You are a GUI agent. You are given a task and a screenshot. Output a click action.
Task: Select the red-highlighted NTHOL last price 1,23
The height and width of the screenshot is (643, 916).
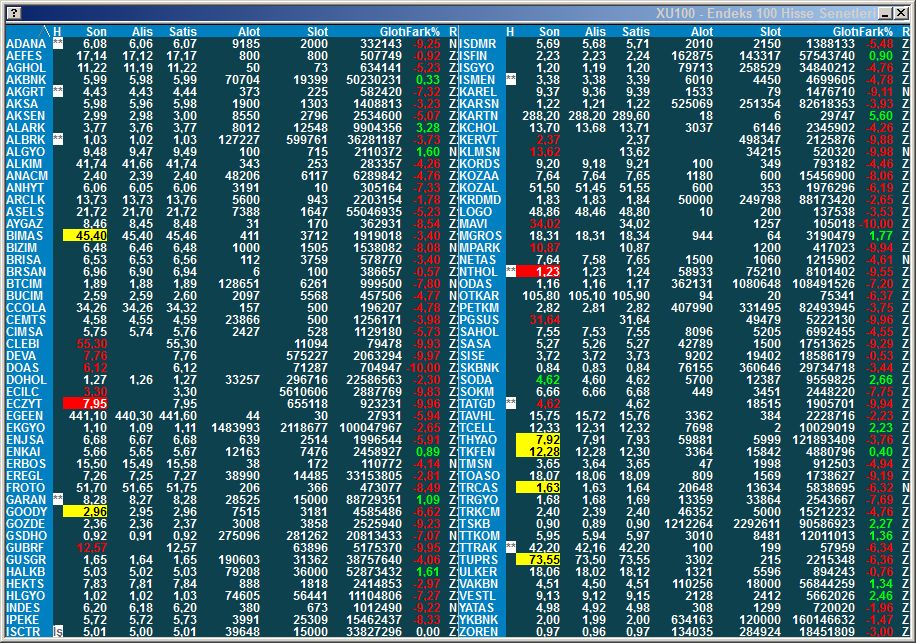click(538, 271)
